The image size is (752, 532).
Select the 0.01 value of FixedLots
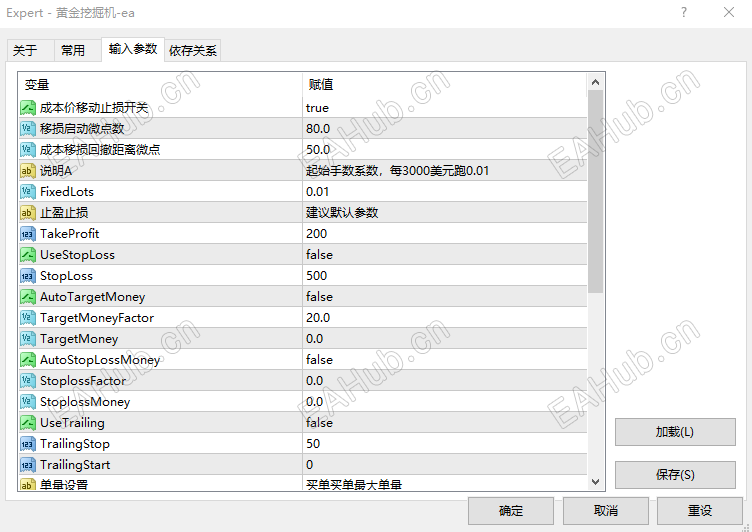317,192
